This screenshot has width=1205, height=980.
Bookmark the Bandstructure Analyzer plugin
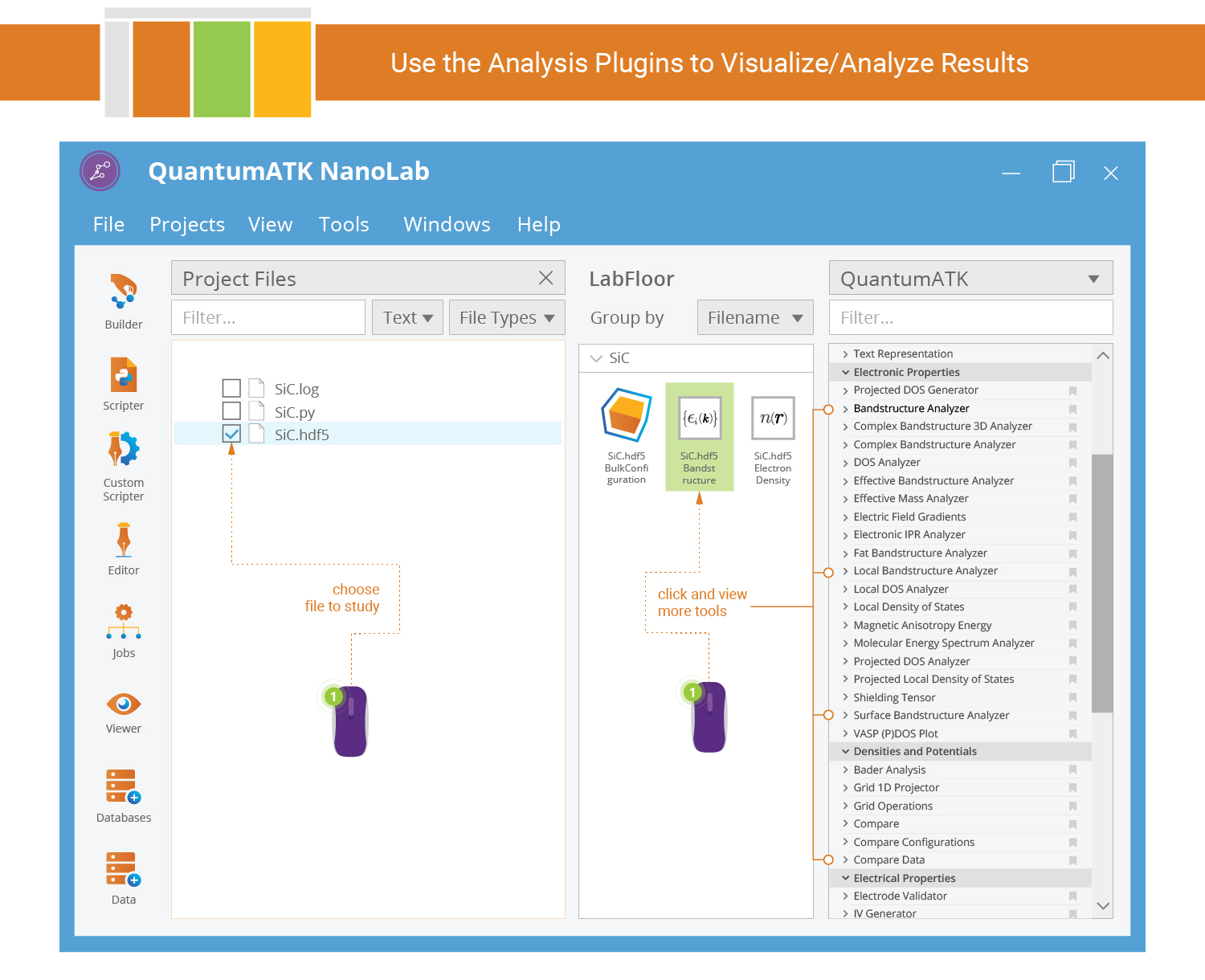click(x=1072, y=409)
